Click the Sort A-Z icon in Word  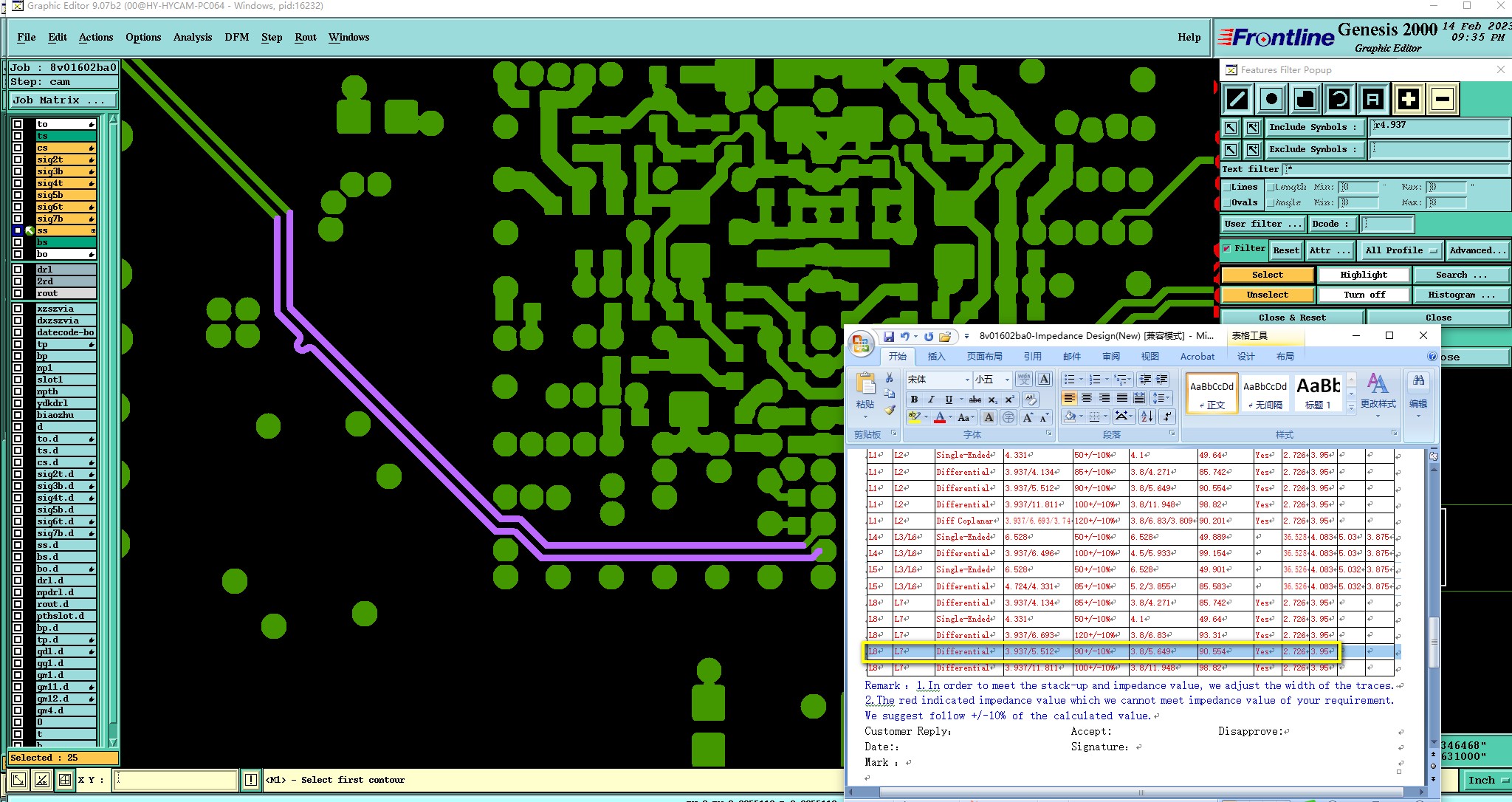coord(1147,417)
